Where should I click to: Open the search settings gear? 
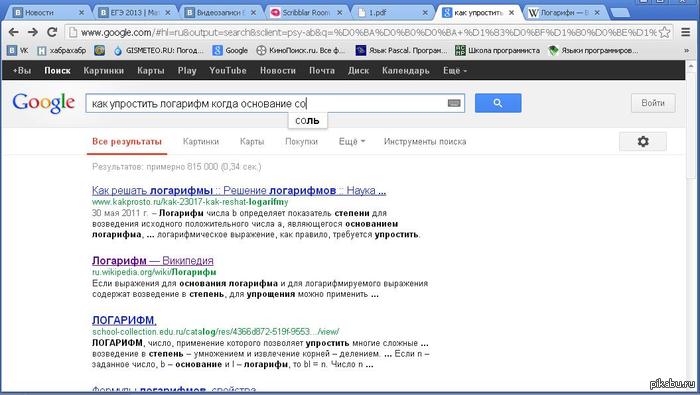coord(643,141)
